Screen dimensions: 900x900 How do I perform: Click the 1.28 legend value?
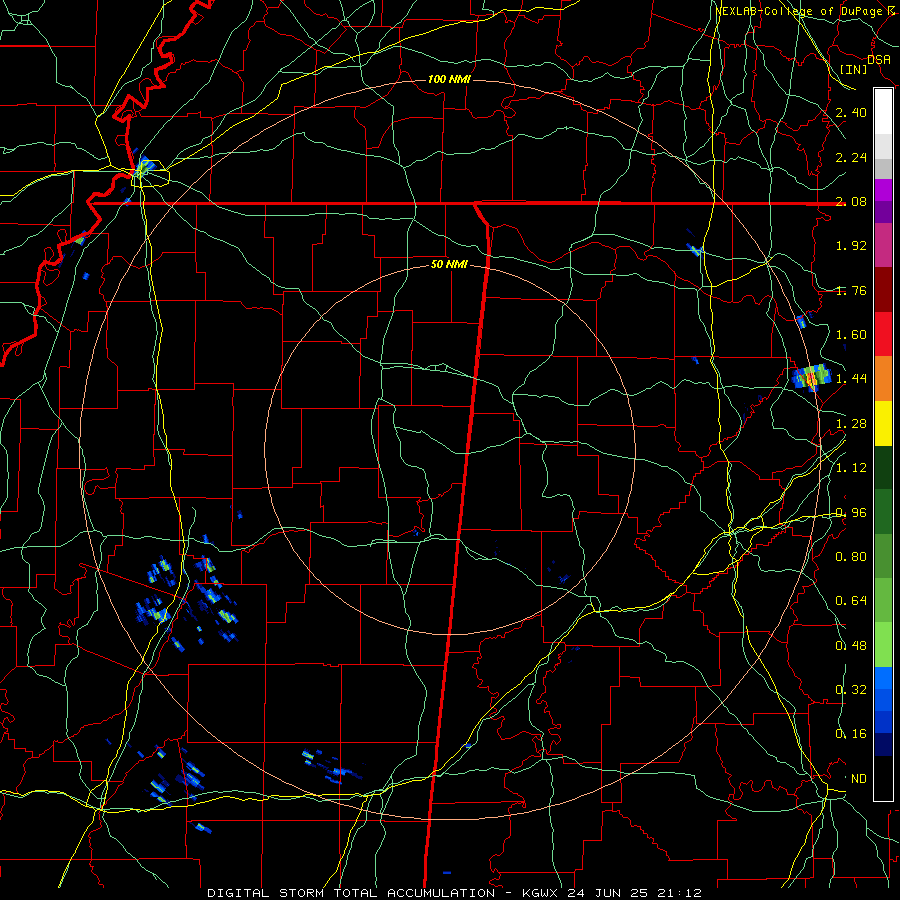point(851,424)
